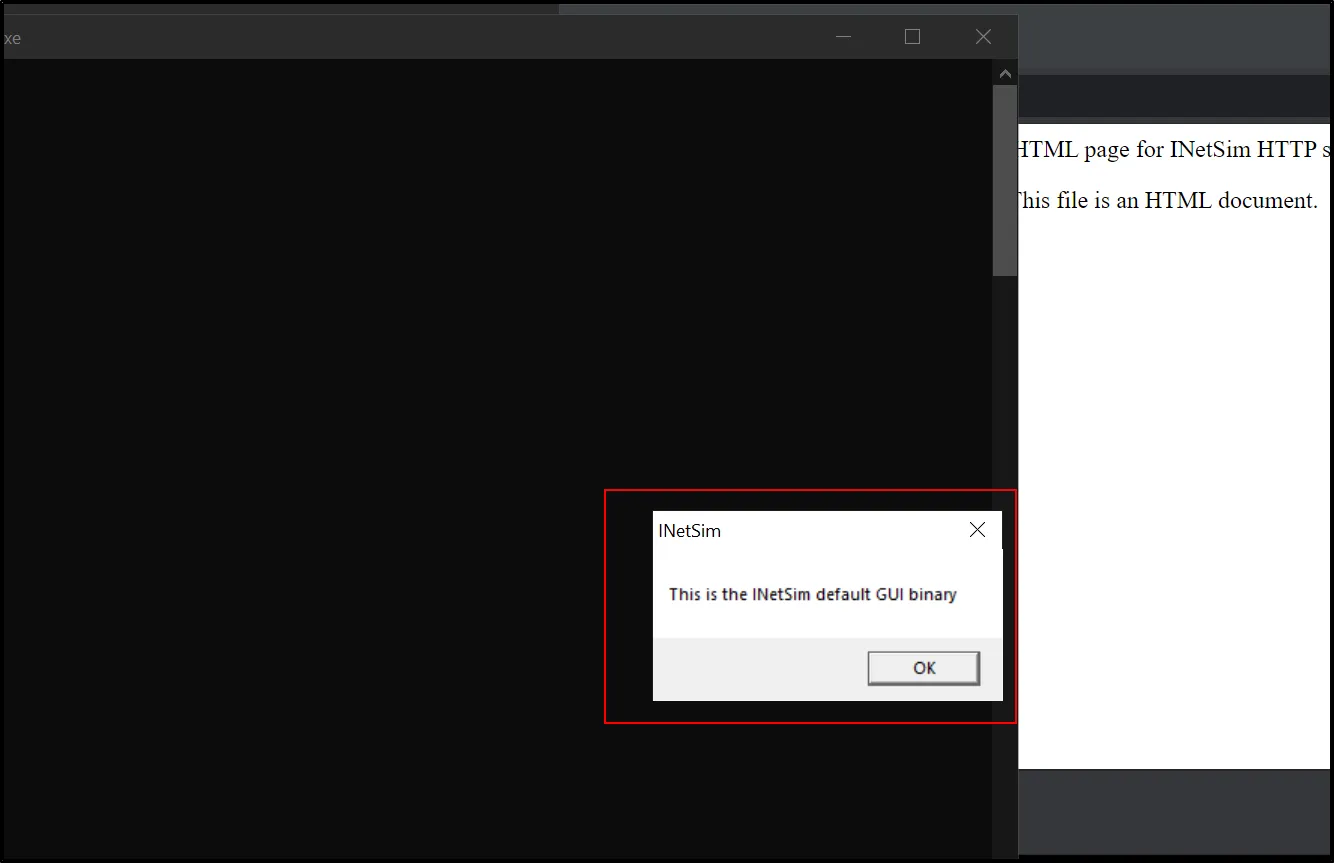Click the 'This file is an HTML document' line
This screenshot has width=1334, height=863.
coord(1165,200)
